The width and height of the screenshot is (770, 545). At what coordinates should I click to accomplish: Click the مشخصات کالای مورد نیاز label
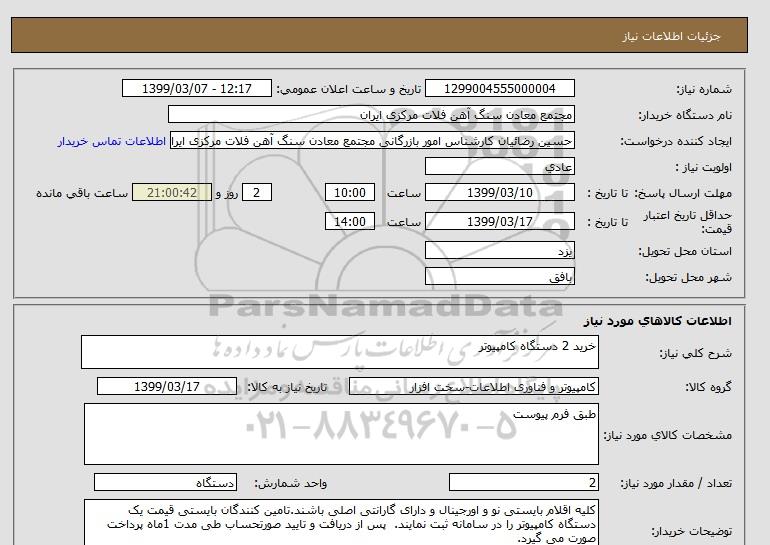[668, 435]
